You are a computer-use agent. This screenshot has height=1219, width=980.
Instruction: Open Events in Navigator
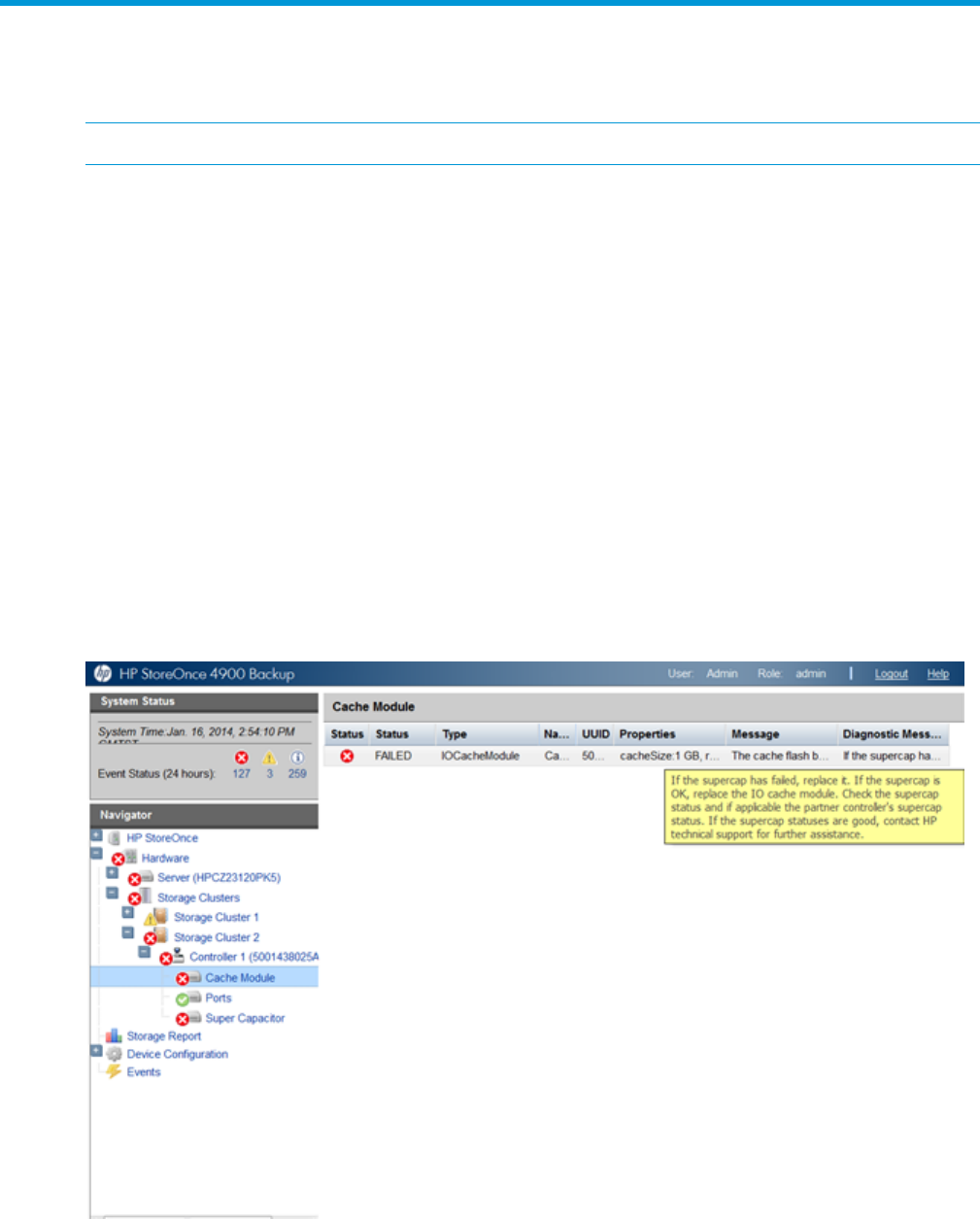pyautogui.click(x=144, y=1072)
